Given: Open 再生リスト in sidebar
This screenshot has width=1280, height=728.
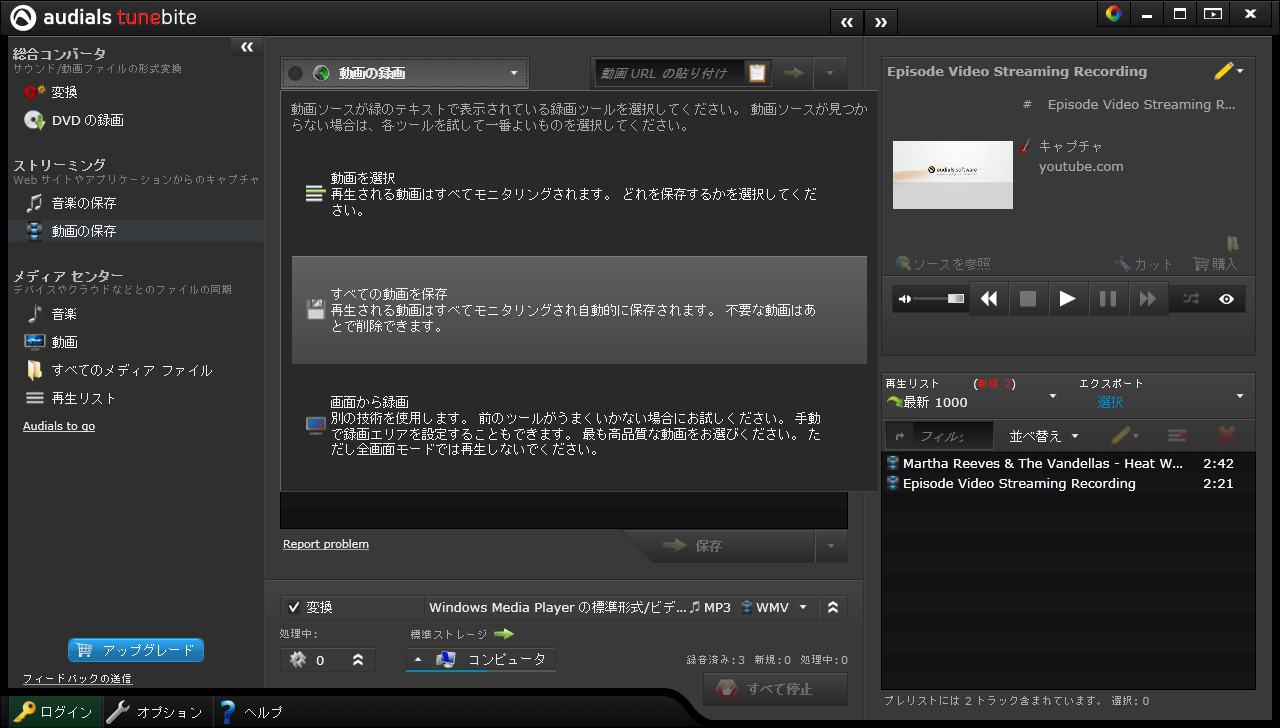Looking at the screenshot, I should [71, 398].
